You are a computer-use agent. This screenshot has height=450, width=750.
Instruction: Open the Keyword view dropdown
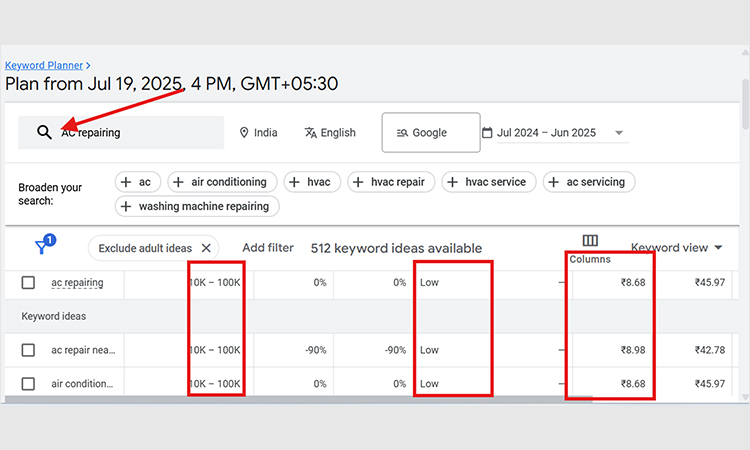point(676,247)
